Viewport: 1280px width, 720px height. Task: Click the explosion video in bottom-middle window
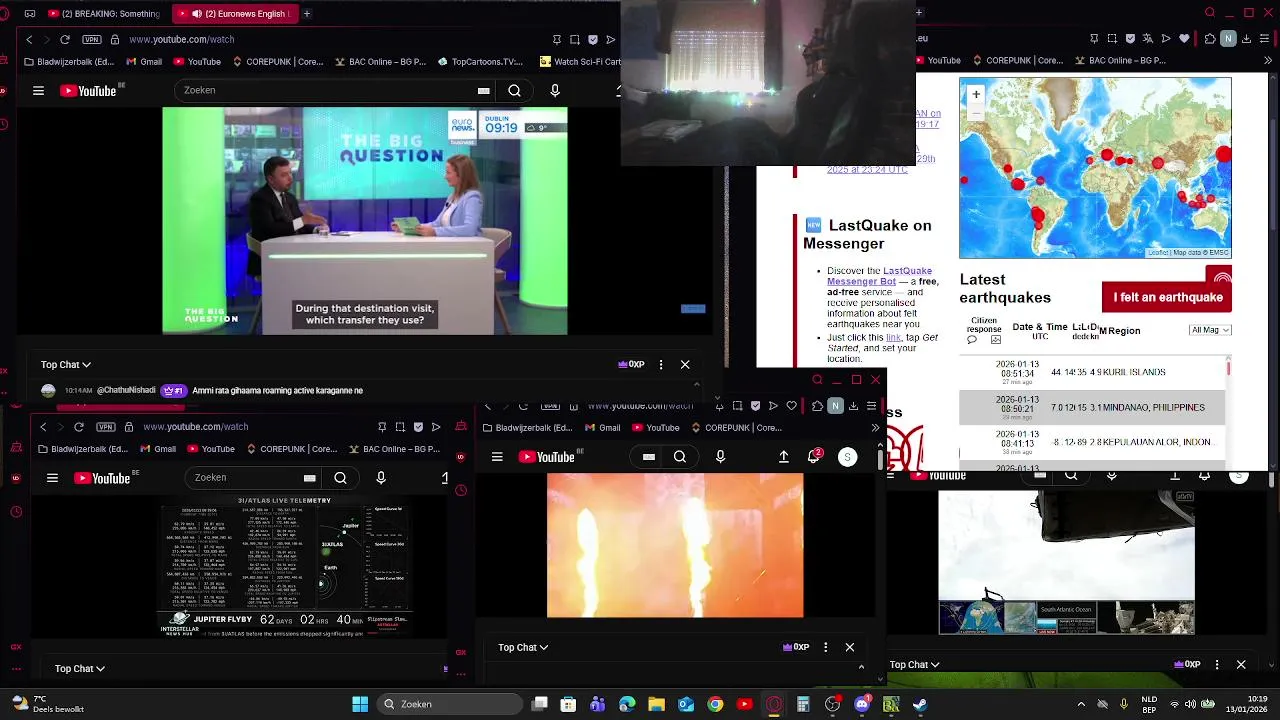[675, 546]
